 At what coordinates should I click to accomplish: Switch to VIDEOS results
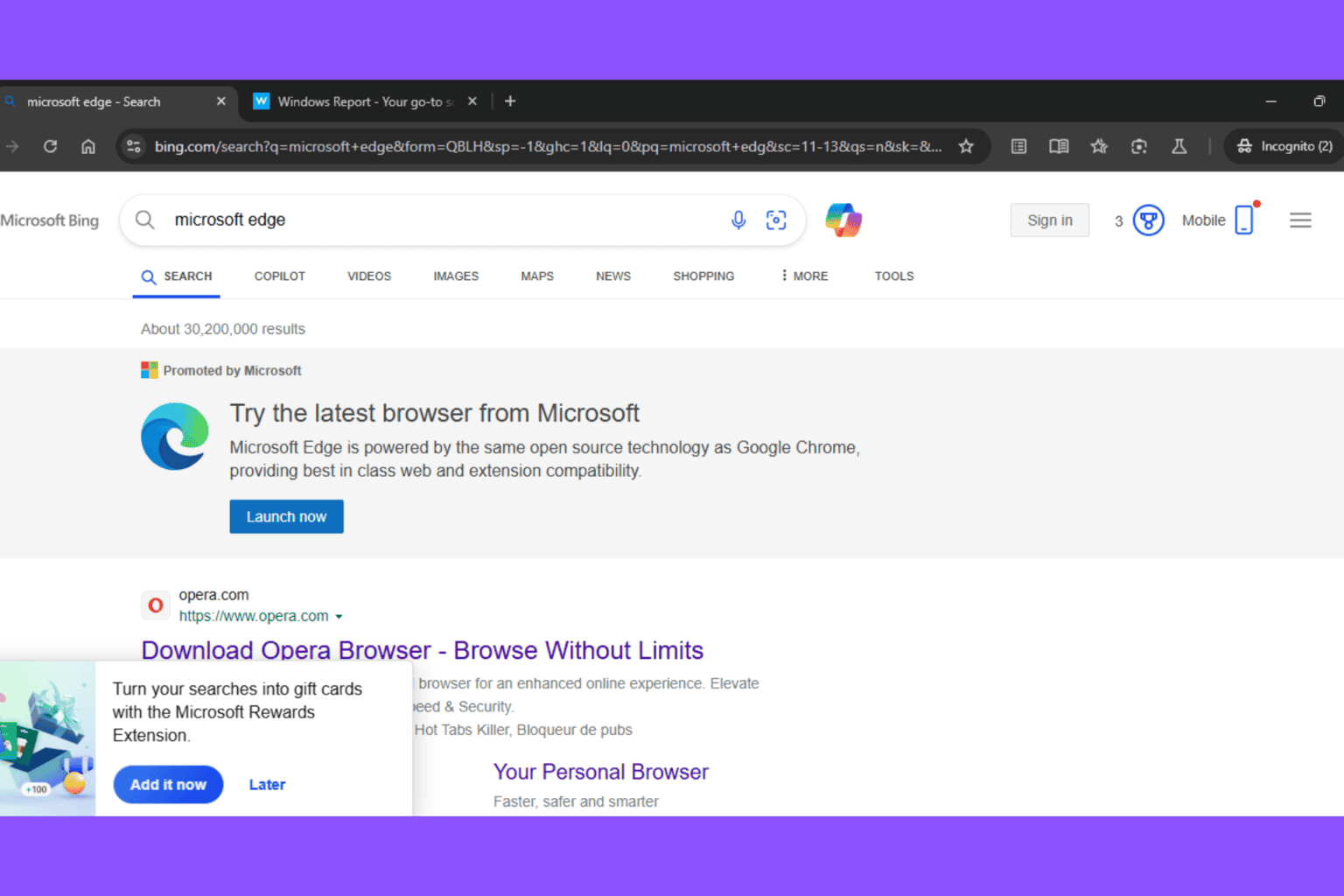click(x=369, y=276)
